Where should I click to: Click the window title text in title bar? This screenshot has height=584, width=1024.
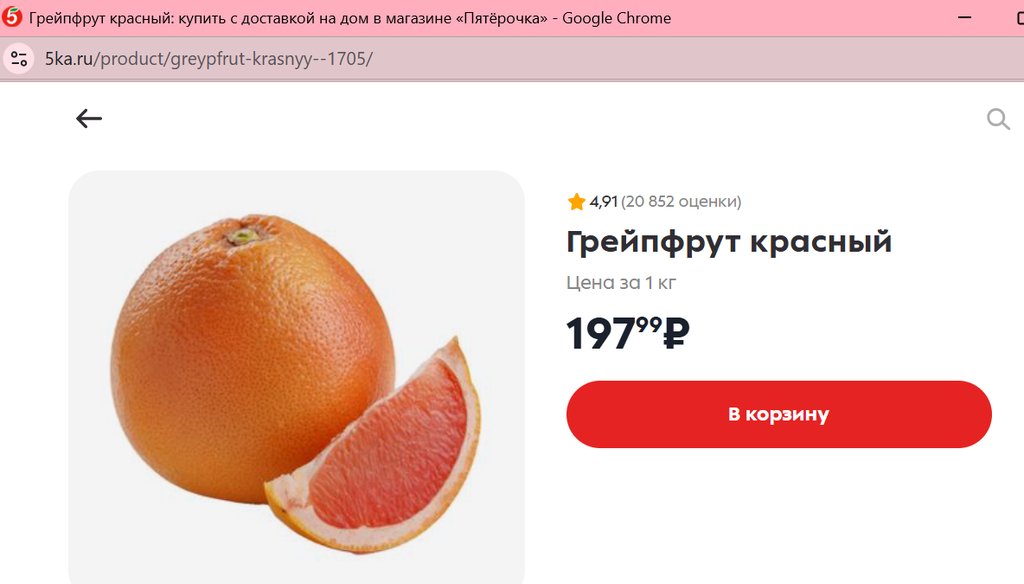point(350,18)
